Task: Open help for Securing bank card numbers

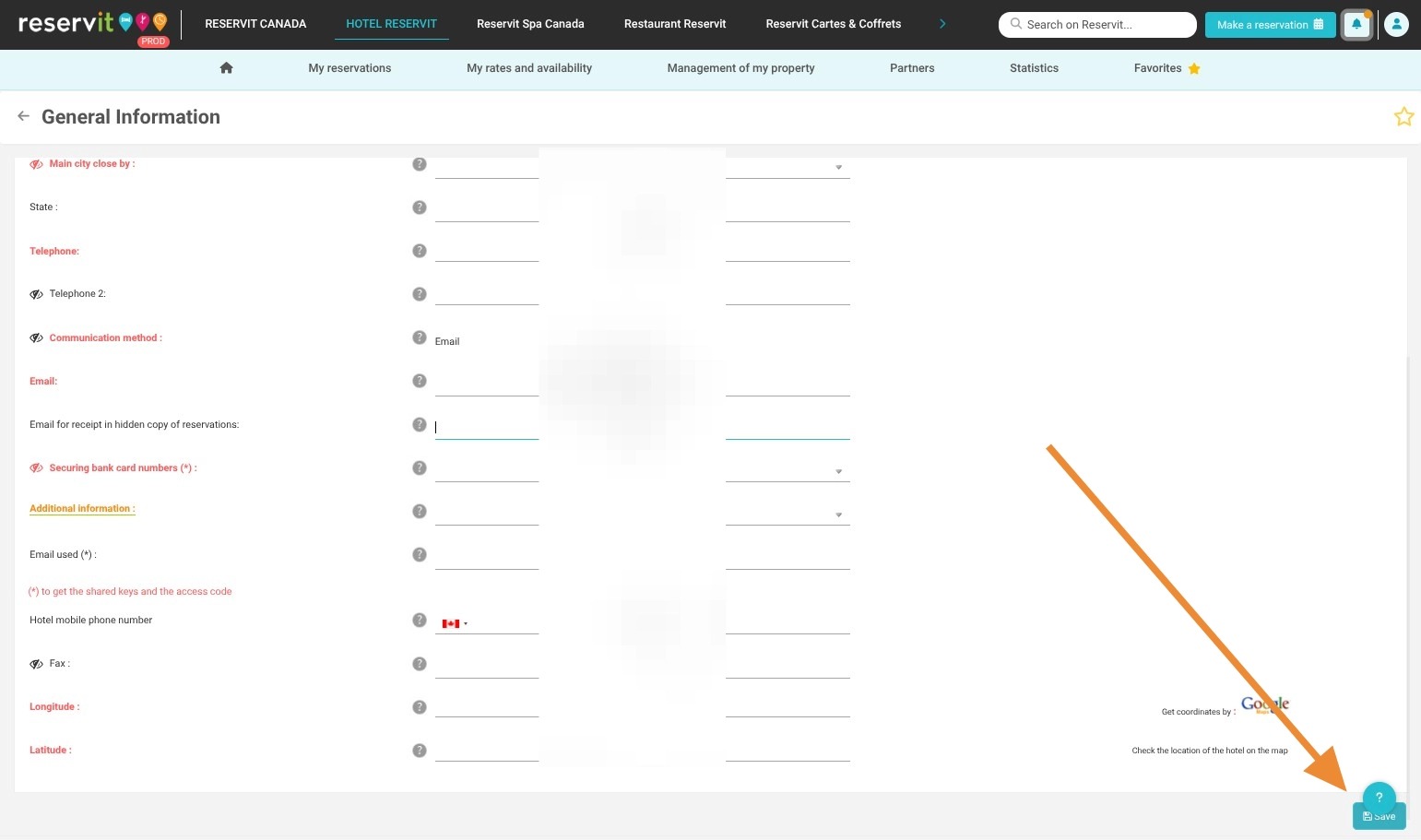Action: tap(420, 468)
